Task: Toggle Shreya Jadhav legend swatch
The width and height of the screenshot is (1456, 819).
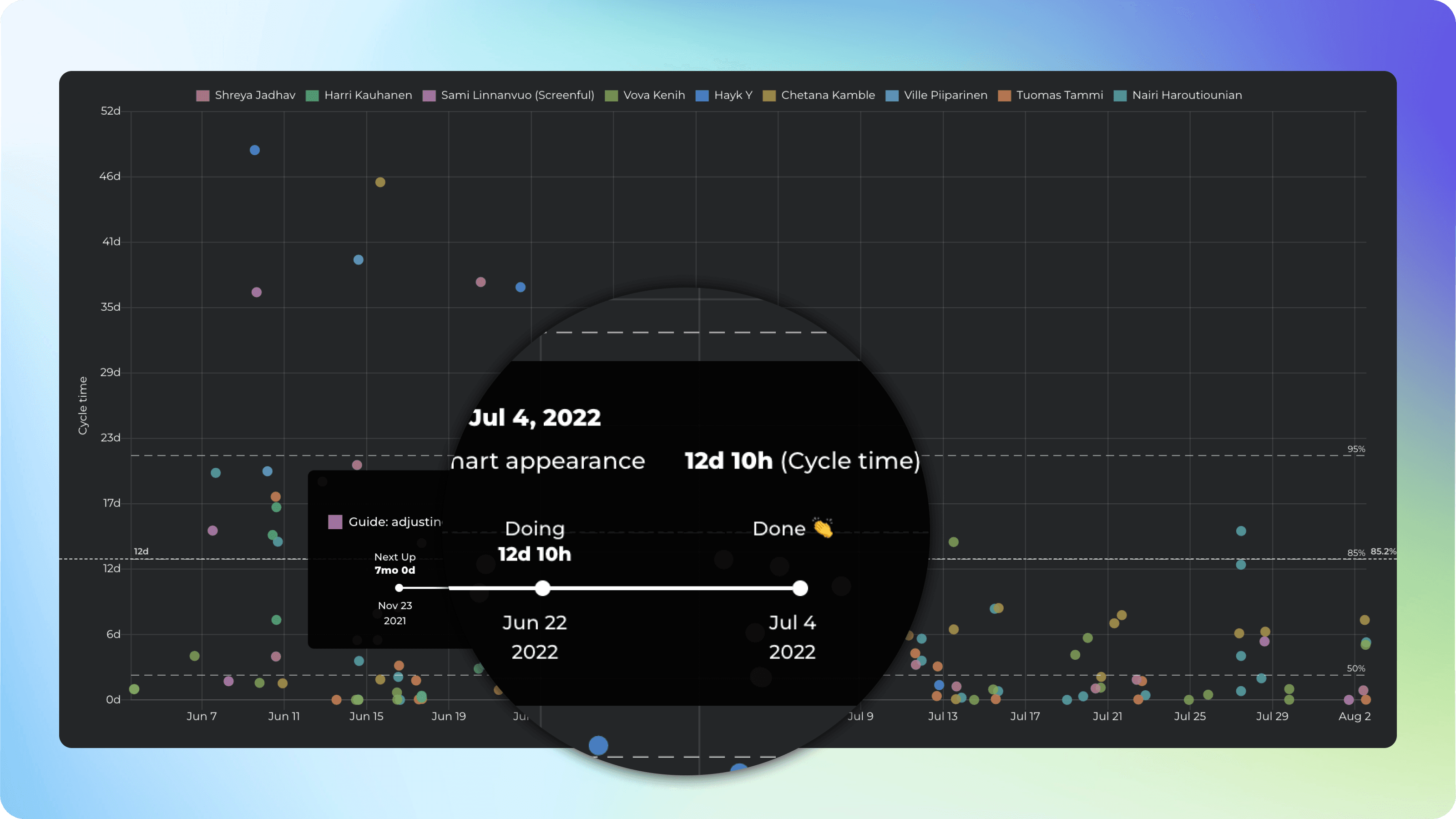Action: (202, 96)
